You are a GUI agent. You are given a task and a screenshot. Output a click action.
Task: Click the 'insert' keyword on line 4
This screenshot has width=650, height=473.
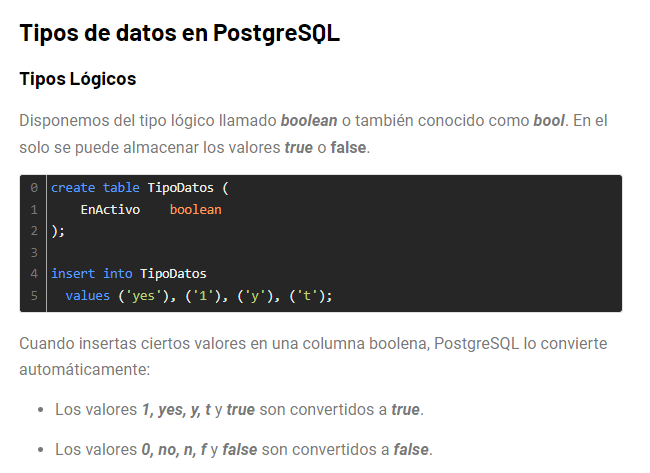tap(73, 274)
